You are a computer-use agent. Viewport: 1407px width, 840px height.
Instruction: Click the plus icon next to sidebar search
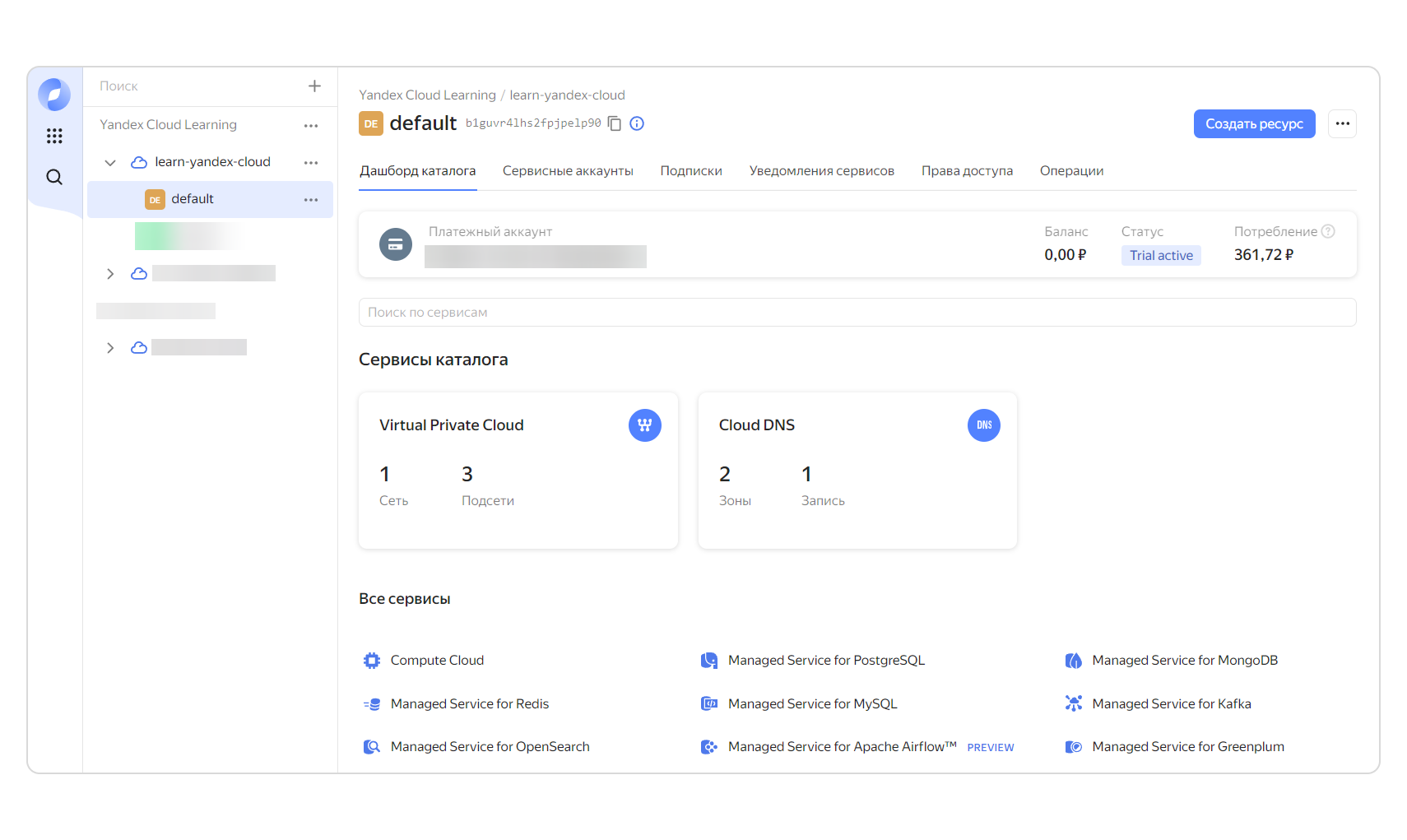[x=314, y=86]
